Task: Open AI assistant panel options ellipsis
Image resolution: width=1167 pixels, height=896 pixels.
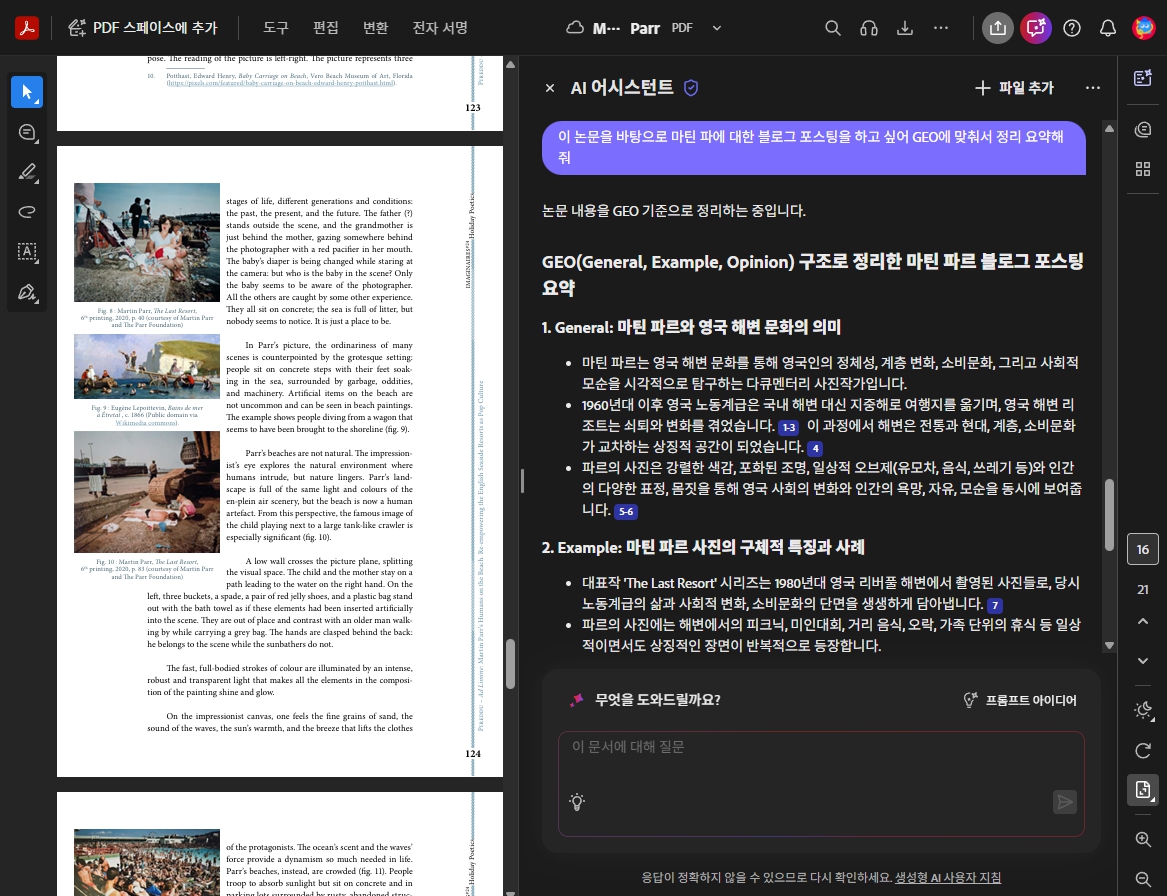Action: 1093,88
